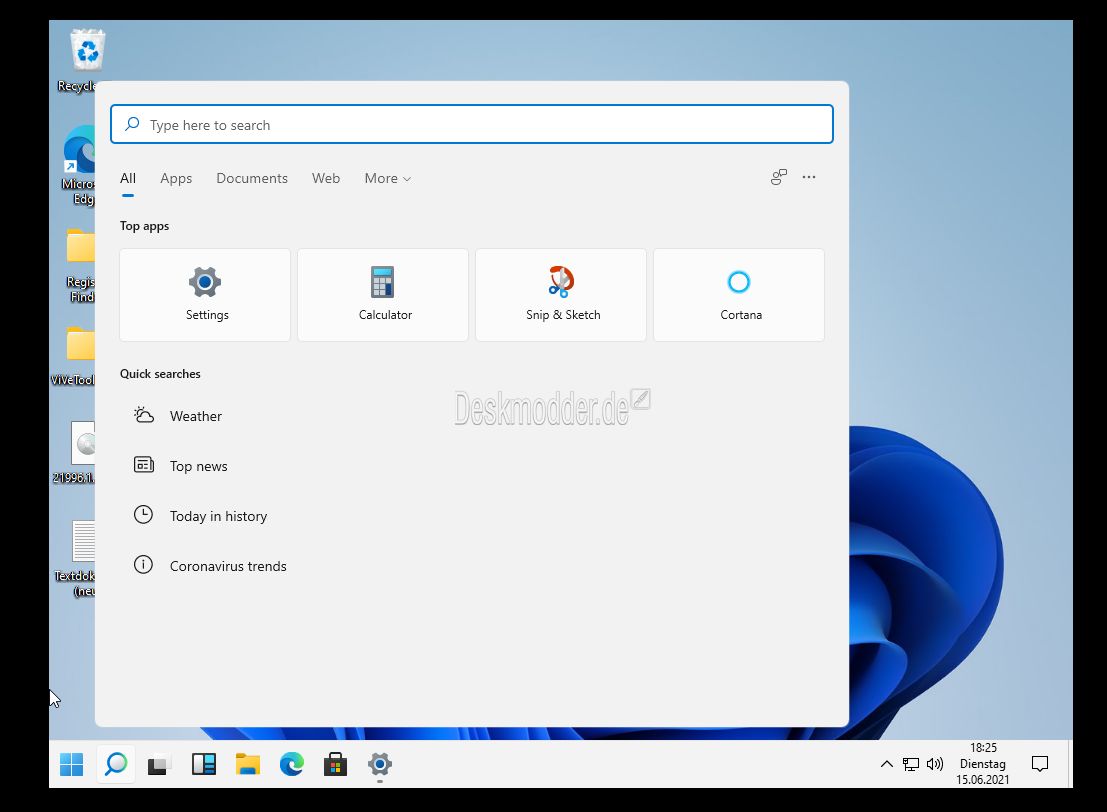Click the Today in history clock icon
Viewport: 1107px width, 812px height.
(143, 515)
